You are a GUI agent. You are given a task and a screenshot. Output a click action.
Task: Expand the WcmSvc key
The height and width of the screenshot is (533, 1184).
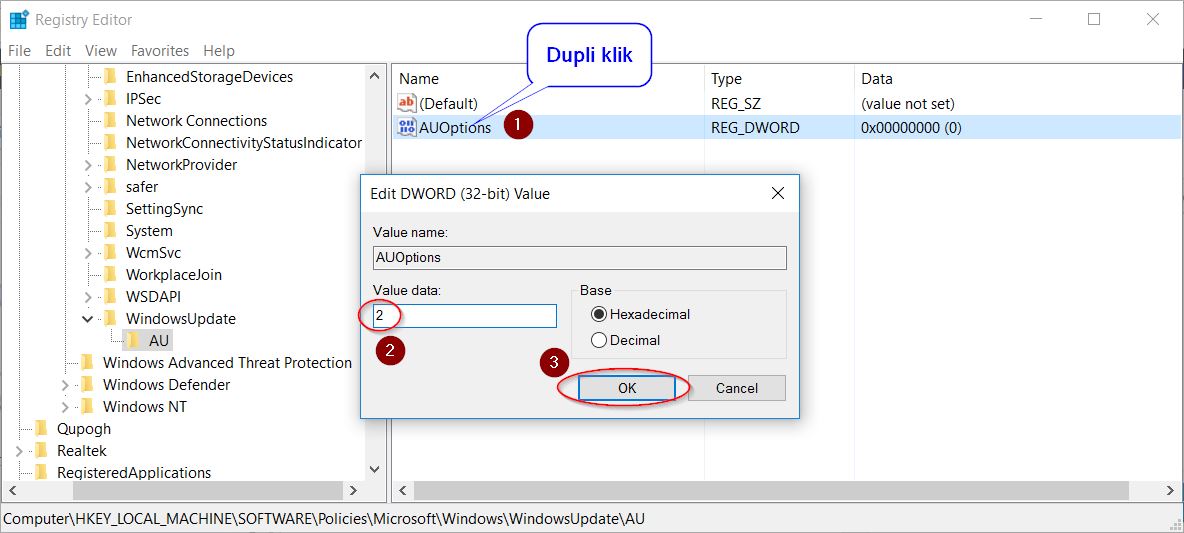coord(88,253)
